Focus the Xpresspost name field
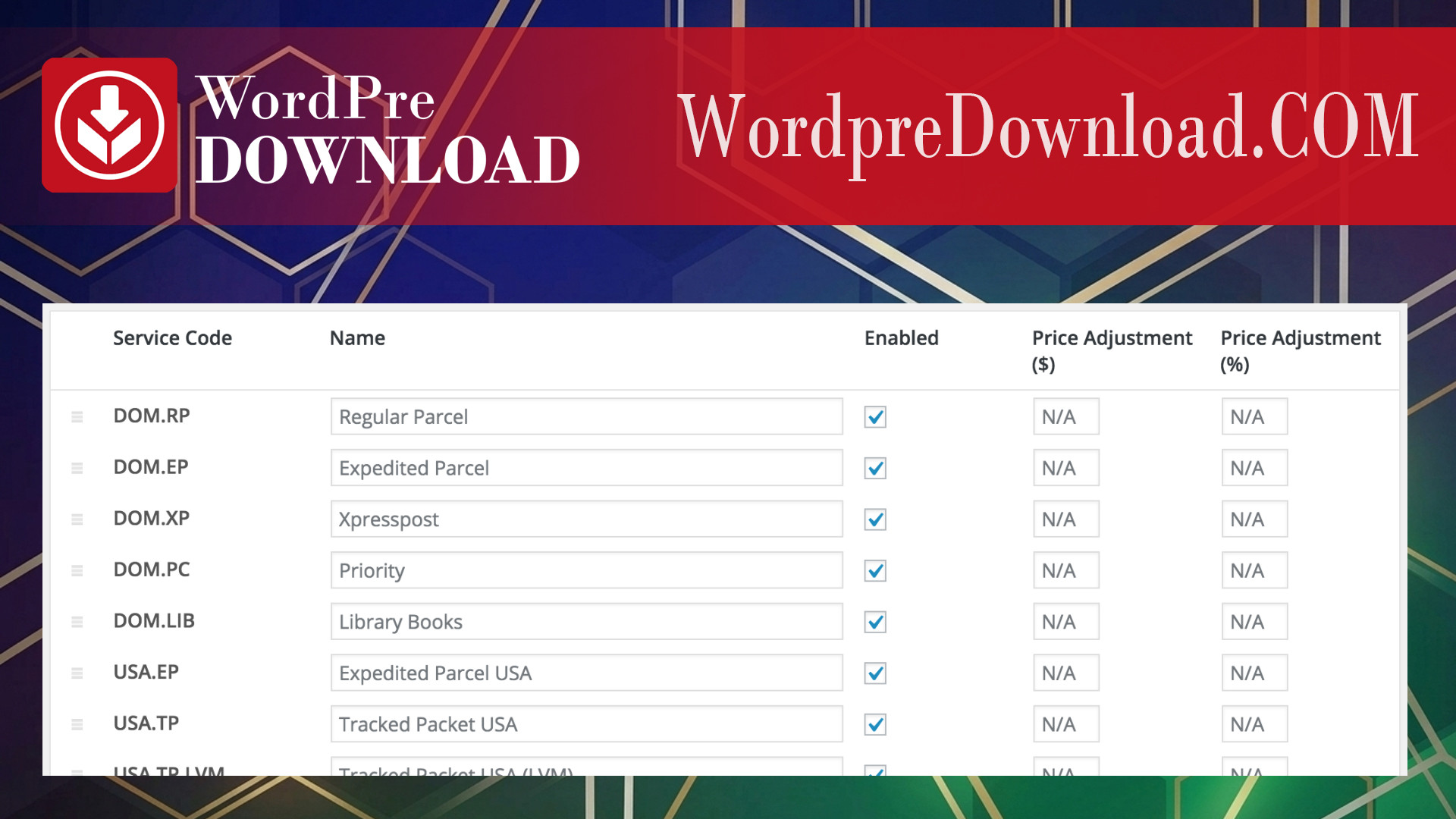The image size is (1456, 819). pyautogui.click(x=586, y=519)
